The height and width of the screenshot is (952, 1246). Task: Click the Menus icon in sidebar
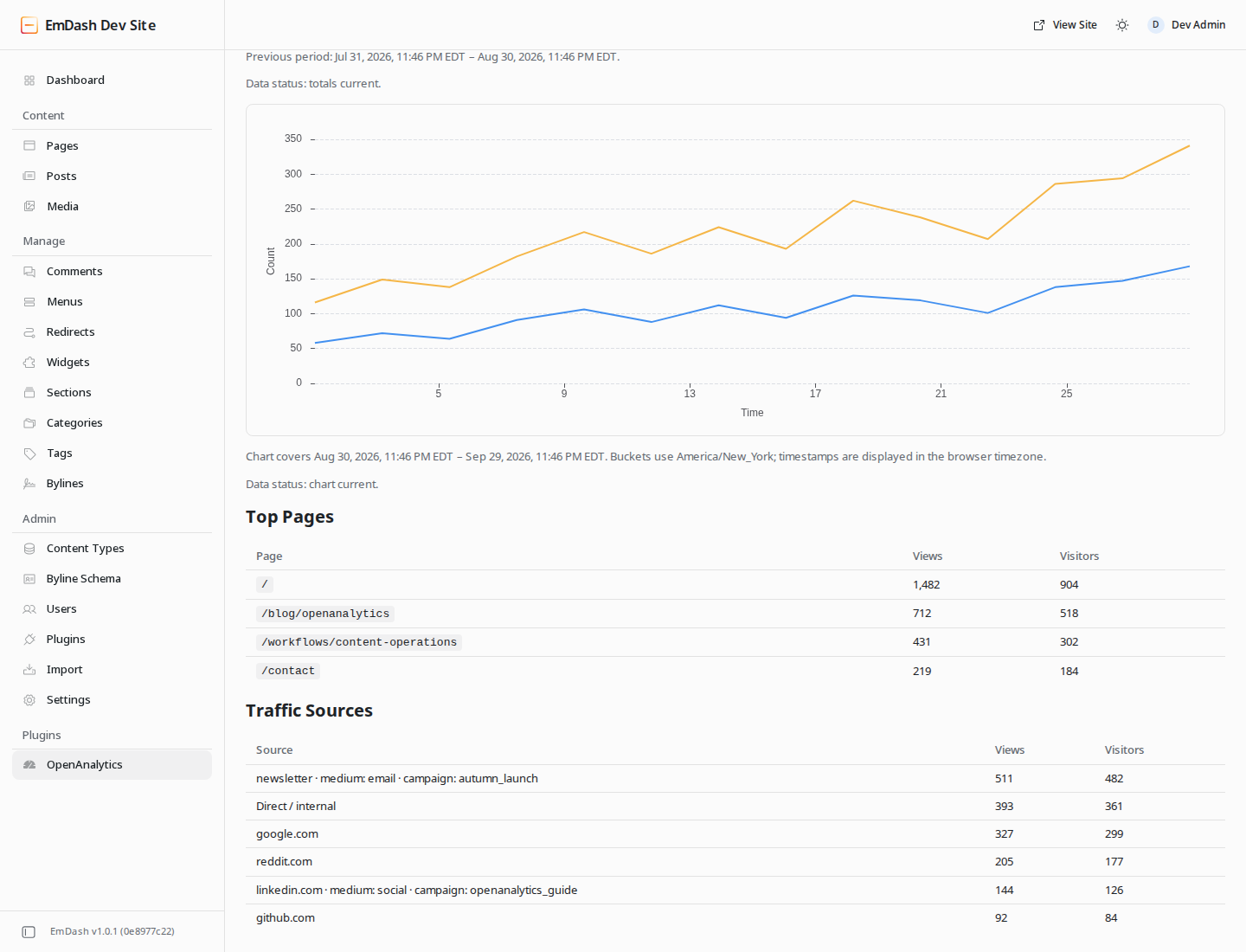[29, 302]
